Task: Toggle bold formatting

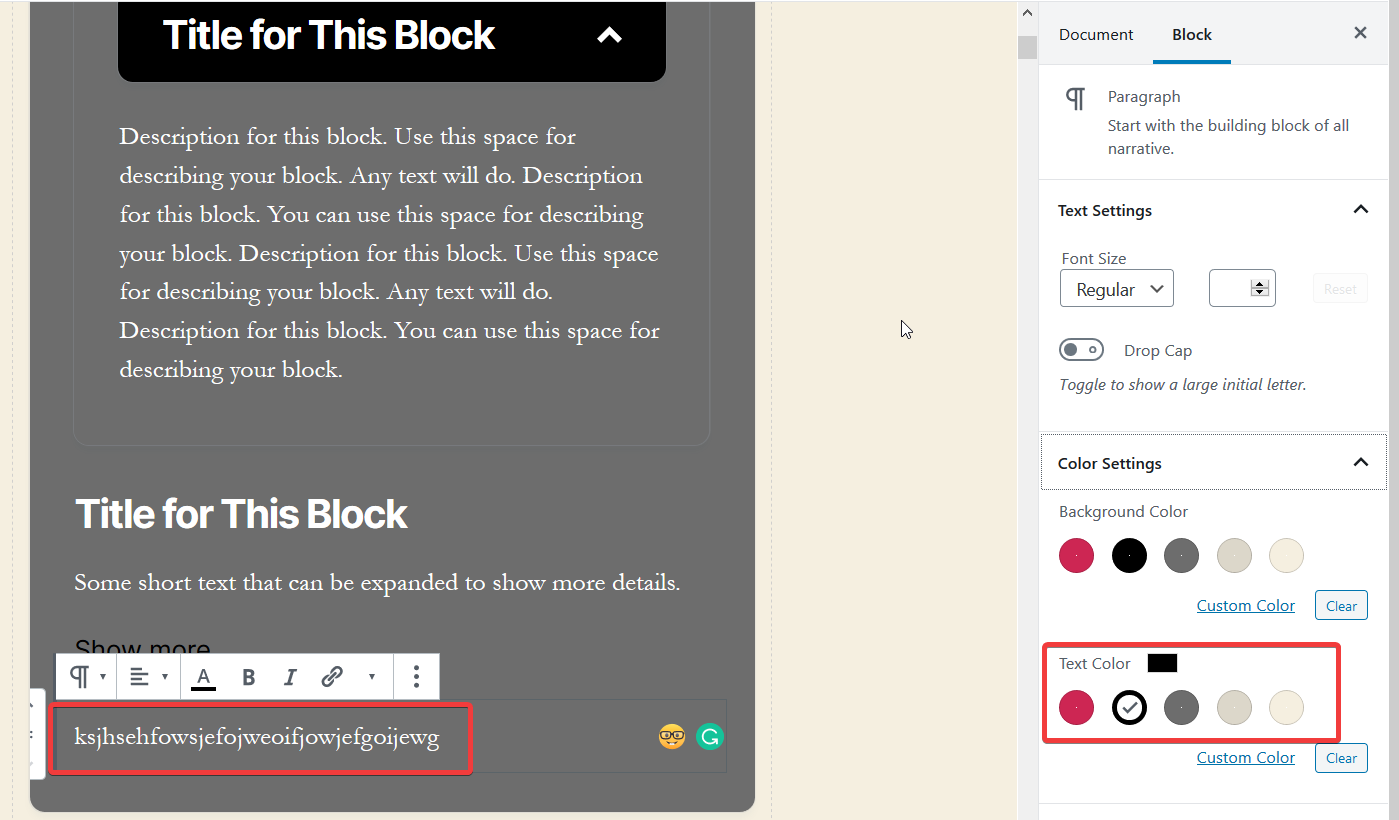Action: (249, 677)
